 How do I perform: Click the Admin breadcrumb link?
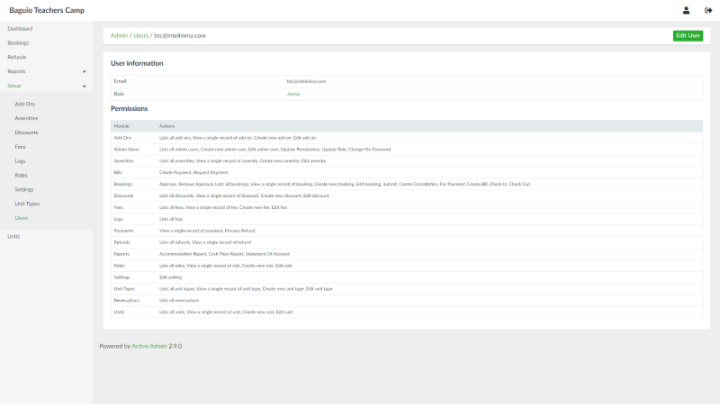[x=119, y=36]
